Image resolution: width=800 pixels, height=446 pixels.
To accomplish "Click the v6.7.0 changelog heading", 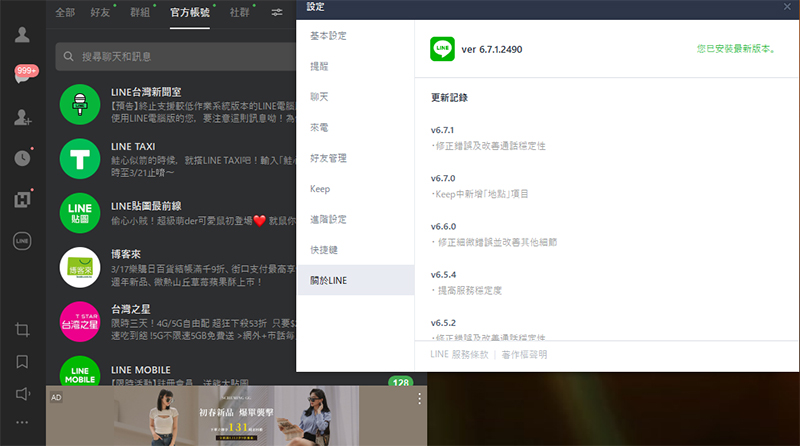I will [443, 178].
